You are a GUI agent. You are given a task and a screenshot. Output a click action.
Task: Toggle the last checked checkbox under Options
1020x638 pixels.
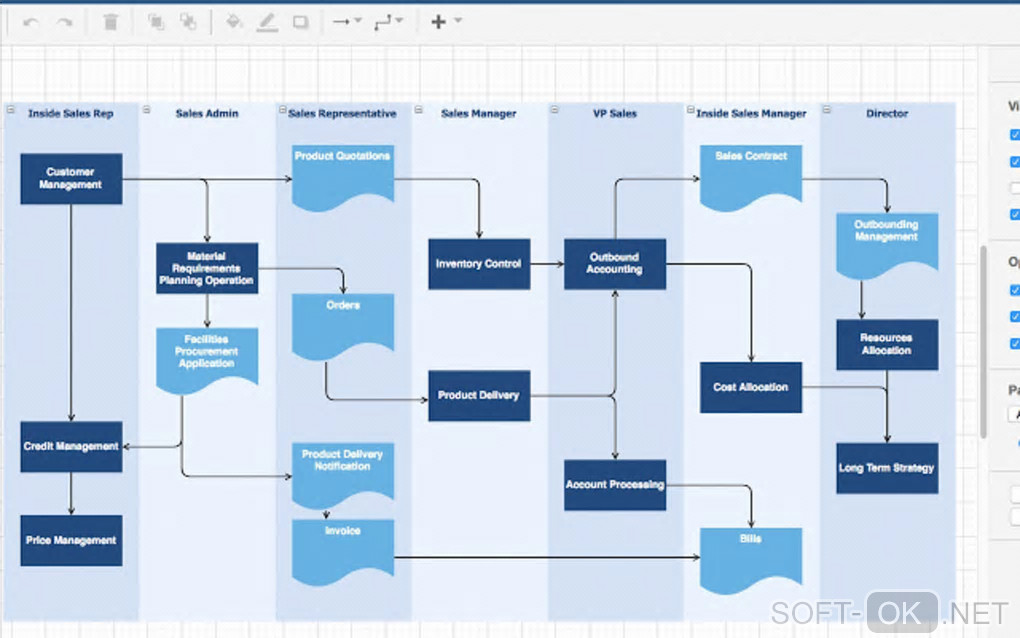1014,343
